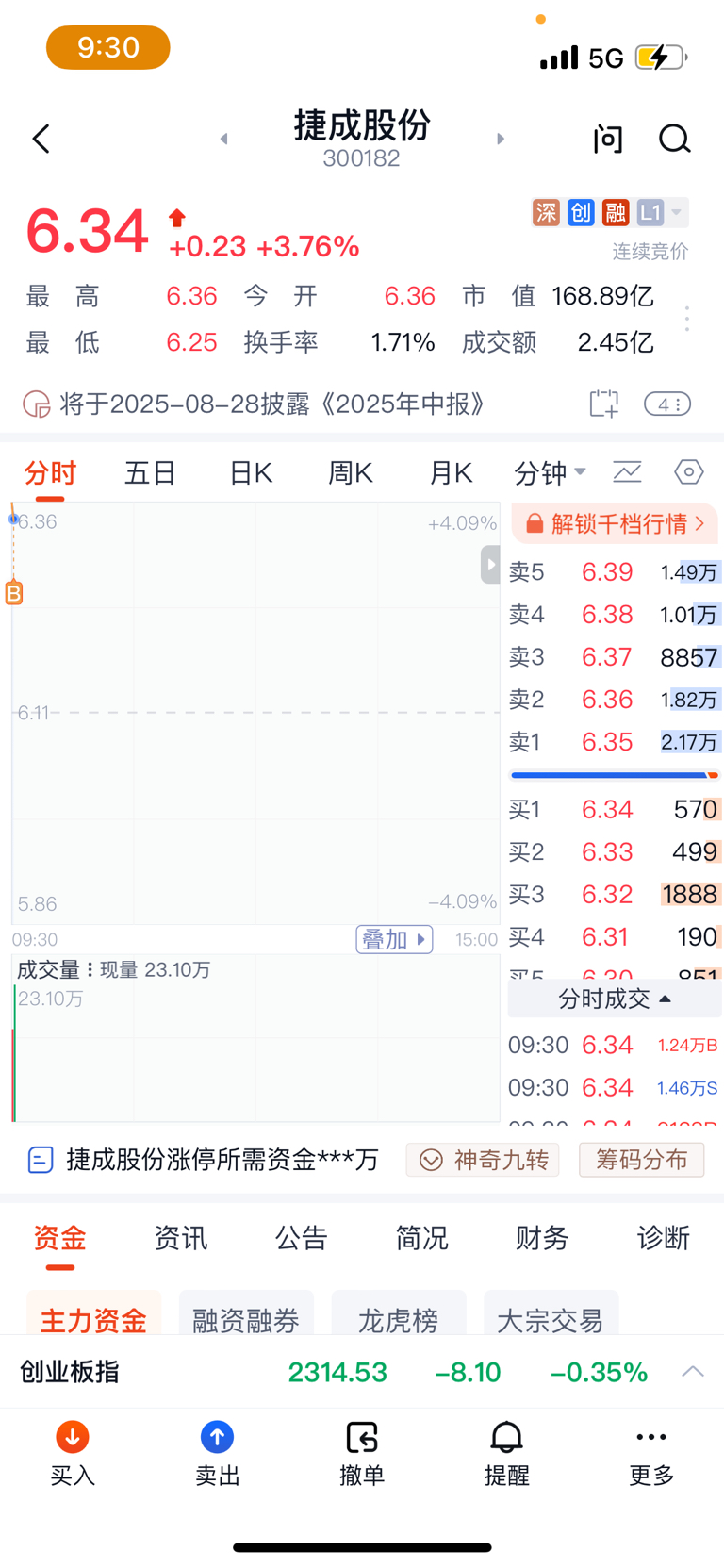724x1568 pixels.
Task: Open the 神奇九转 indicator button
Action: [x=483, y=1160]
